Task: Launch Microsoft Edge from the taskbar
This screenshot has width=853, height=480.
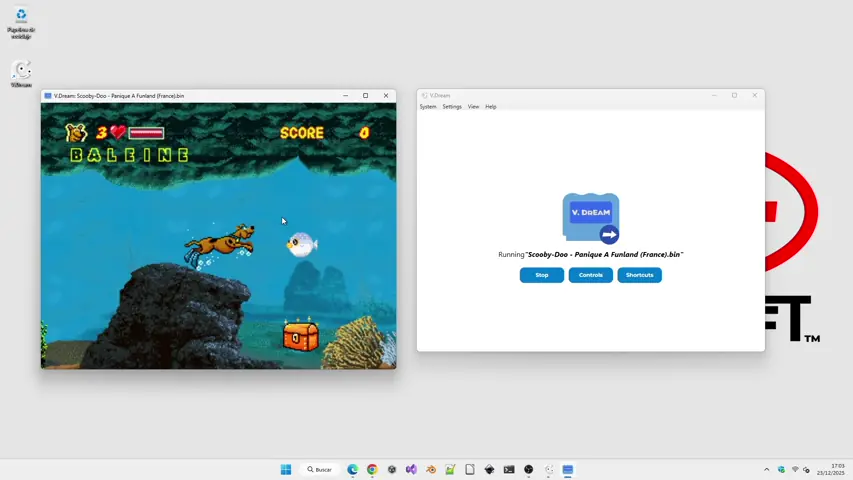Action: (x=353, y=470)
